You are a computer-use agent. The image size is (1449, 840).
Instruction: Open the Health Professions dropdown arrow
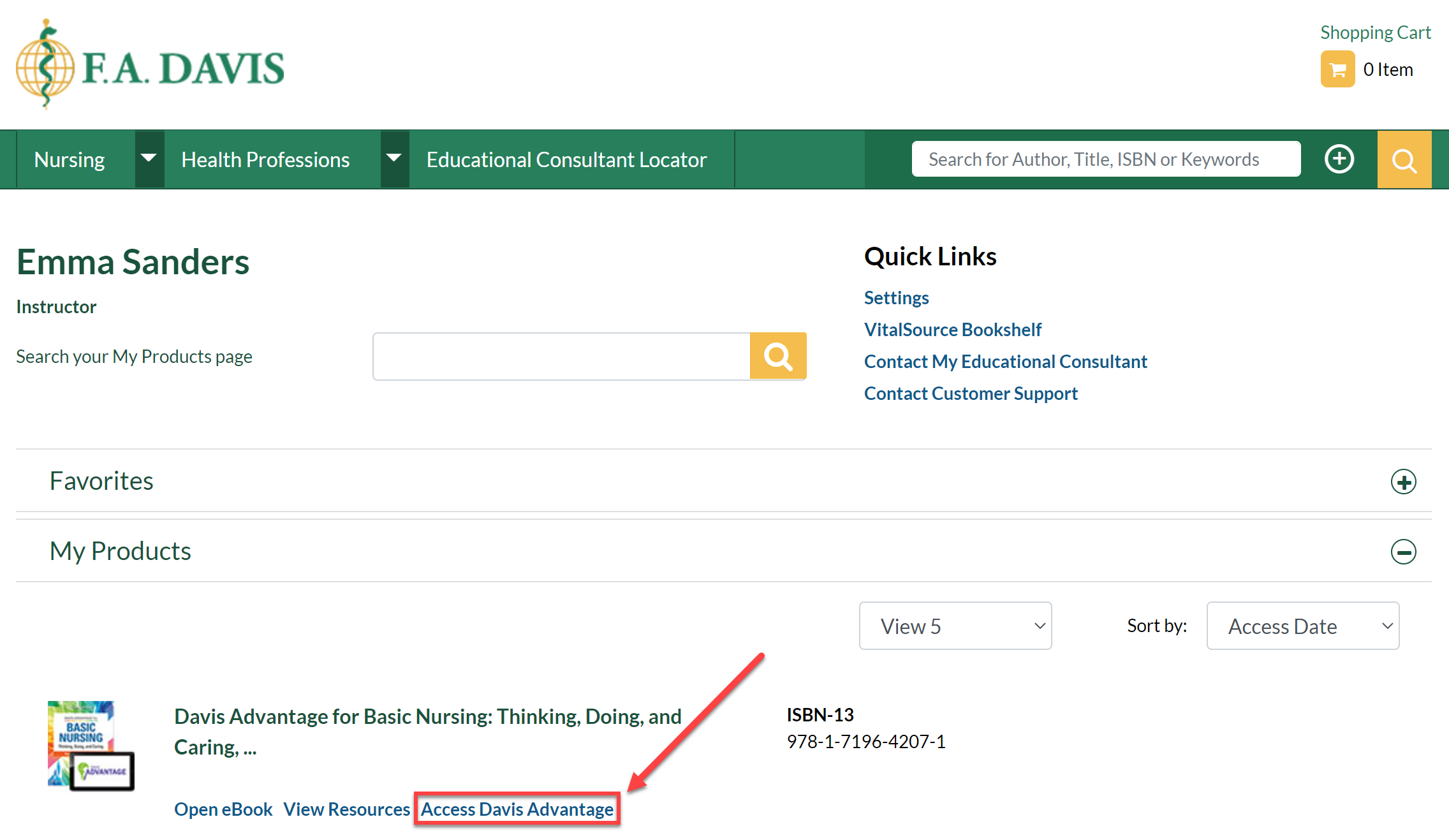pyautogui.click(x=394, y=159)
